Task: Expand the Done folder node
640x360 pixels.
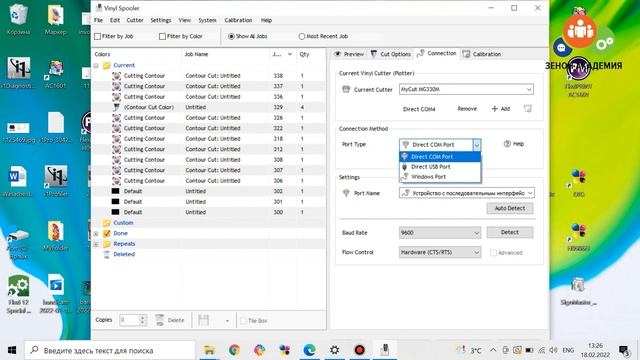Action: tap(96, 233)
